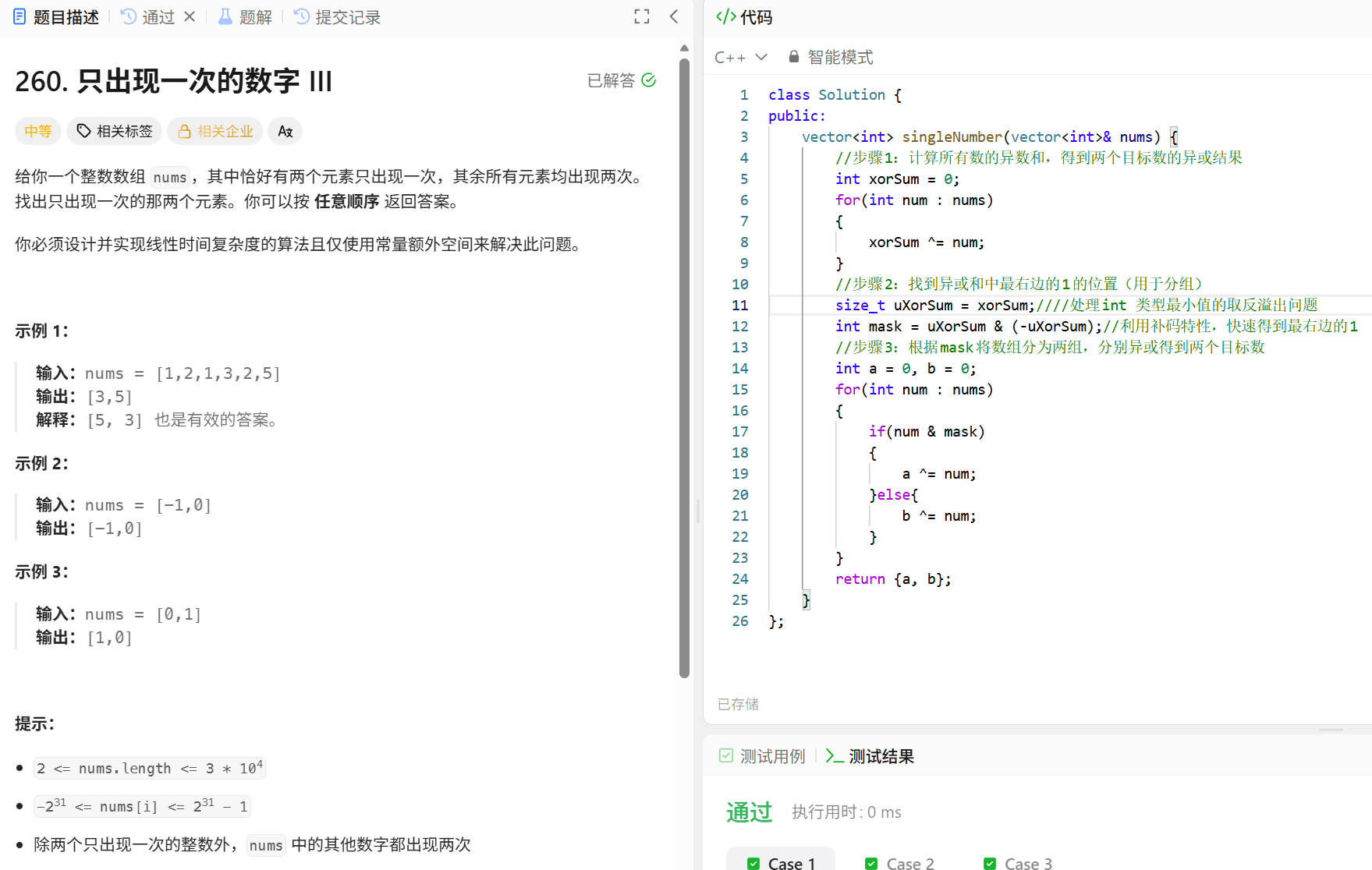This screenshot has height=870, width=1372.
Task: Click the 题目描述 document icon
Action: (19, 16)
